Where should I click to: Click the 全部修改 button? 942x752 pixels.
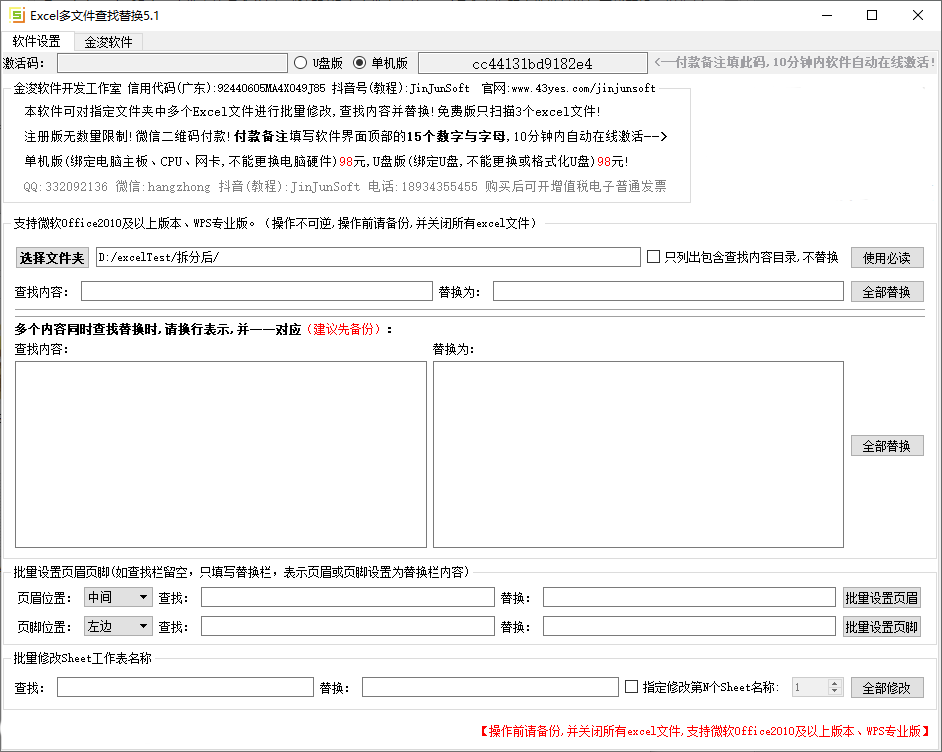pos(887,688)
